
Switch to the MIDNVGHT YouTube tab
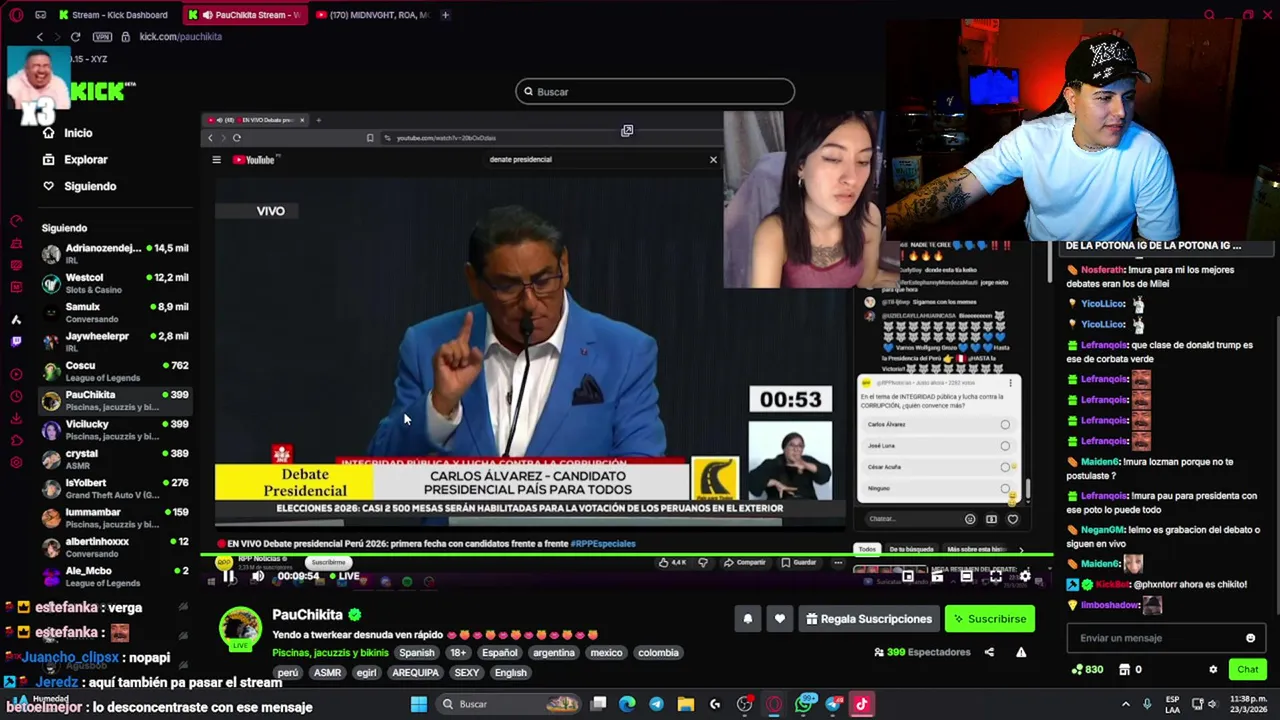tap(373, 15)
